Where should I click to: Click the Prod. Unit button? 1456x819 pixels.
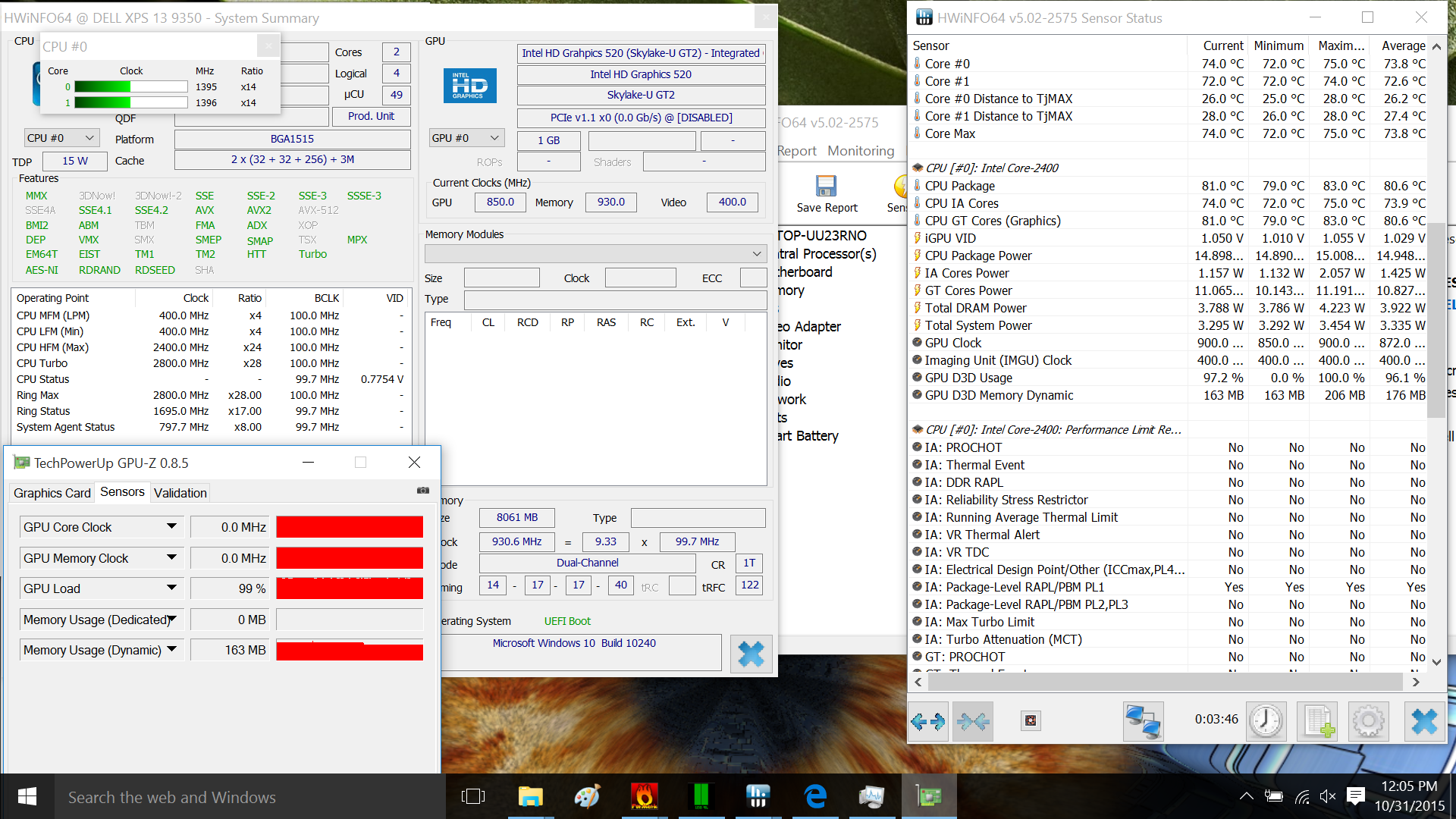point(371,116)
